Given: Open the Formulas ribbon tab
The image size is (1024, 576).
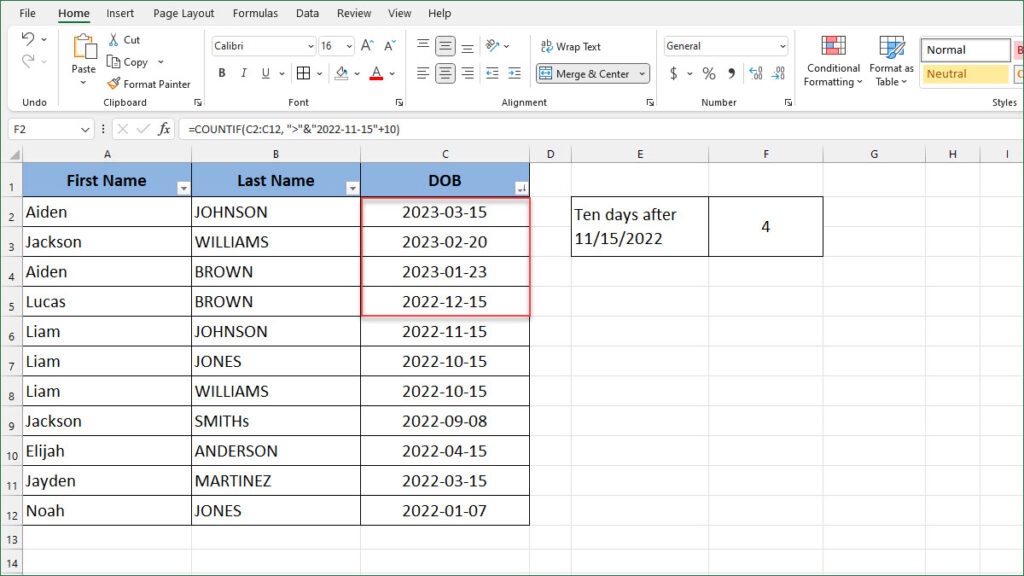Looking at the screenshot, I should [255, 13].
